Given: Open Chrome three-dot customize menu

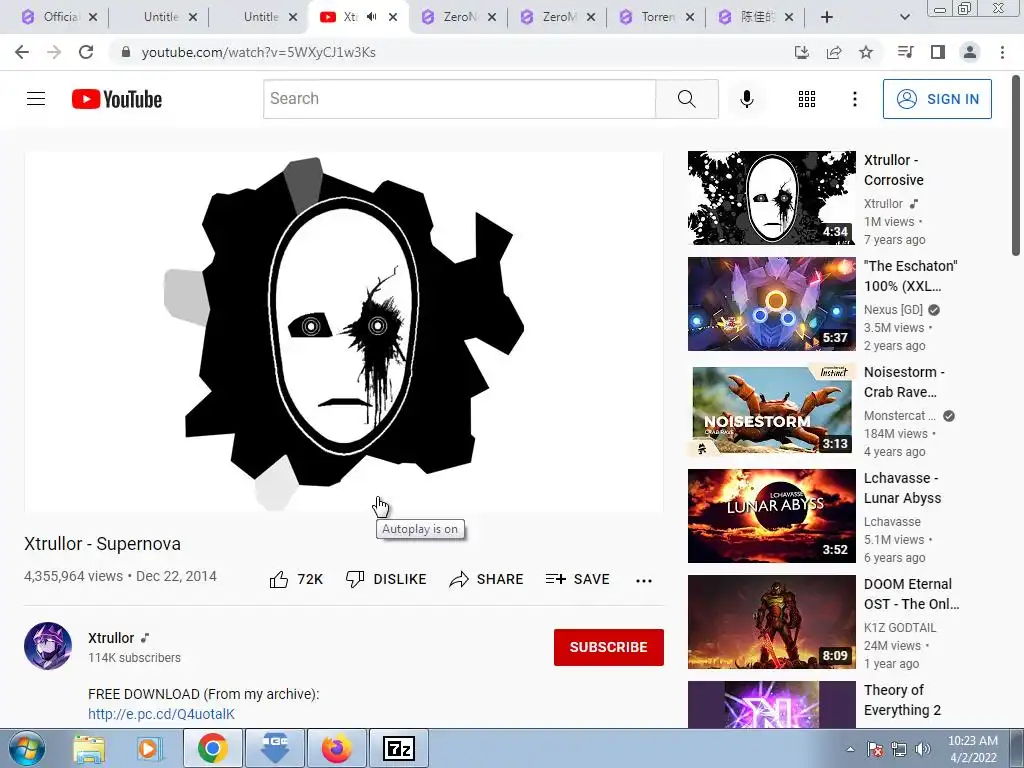Looking at the screenshot, I should (x=1002, y=52).
